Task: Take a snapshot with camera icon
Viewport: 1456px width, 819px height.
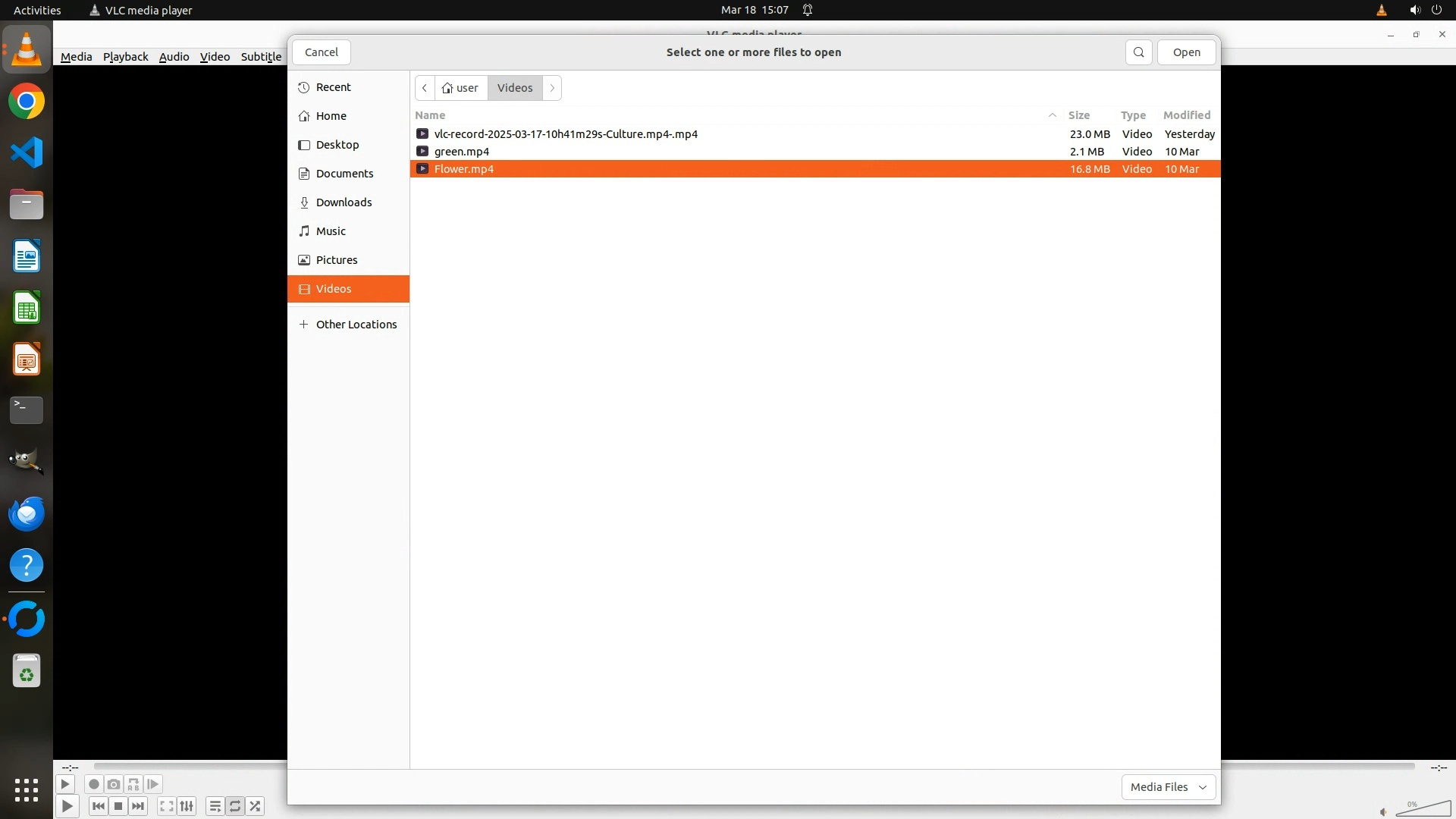Action: pyautogui.click(x=114, y=784)
